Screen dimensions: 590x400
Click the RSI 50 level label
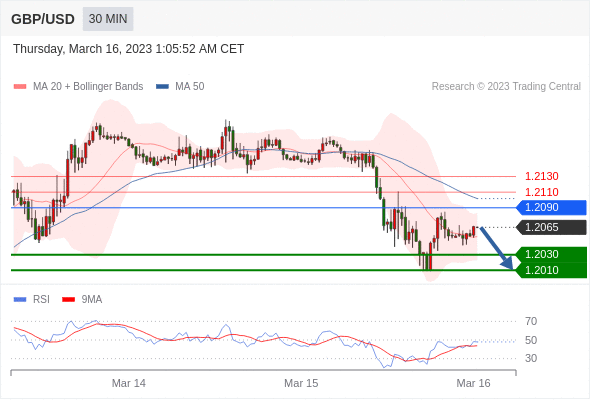(531, 340)
